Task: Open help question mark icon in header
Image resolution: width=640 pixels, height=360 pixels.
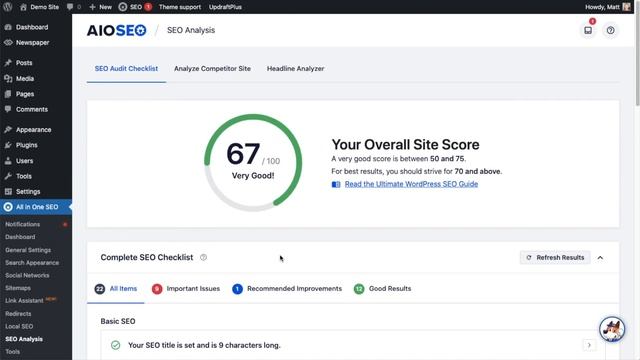Action: tap(611, 30)
